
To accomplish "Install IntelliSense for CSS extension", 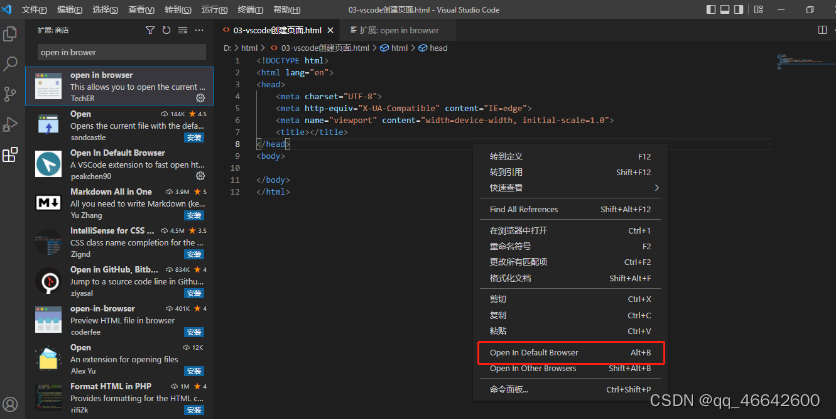I will pyautogui.click(x=194, y=254).
